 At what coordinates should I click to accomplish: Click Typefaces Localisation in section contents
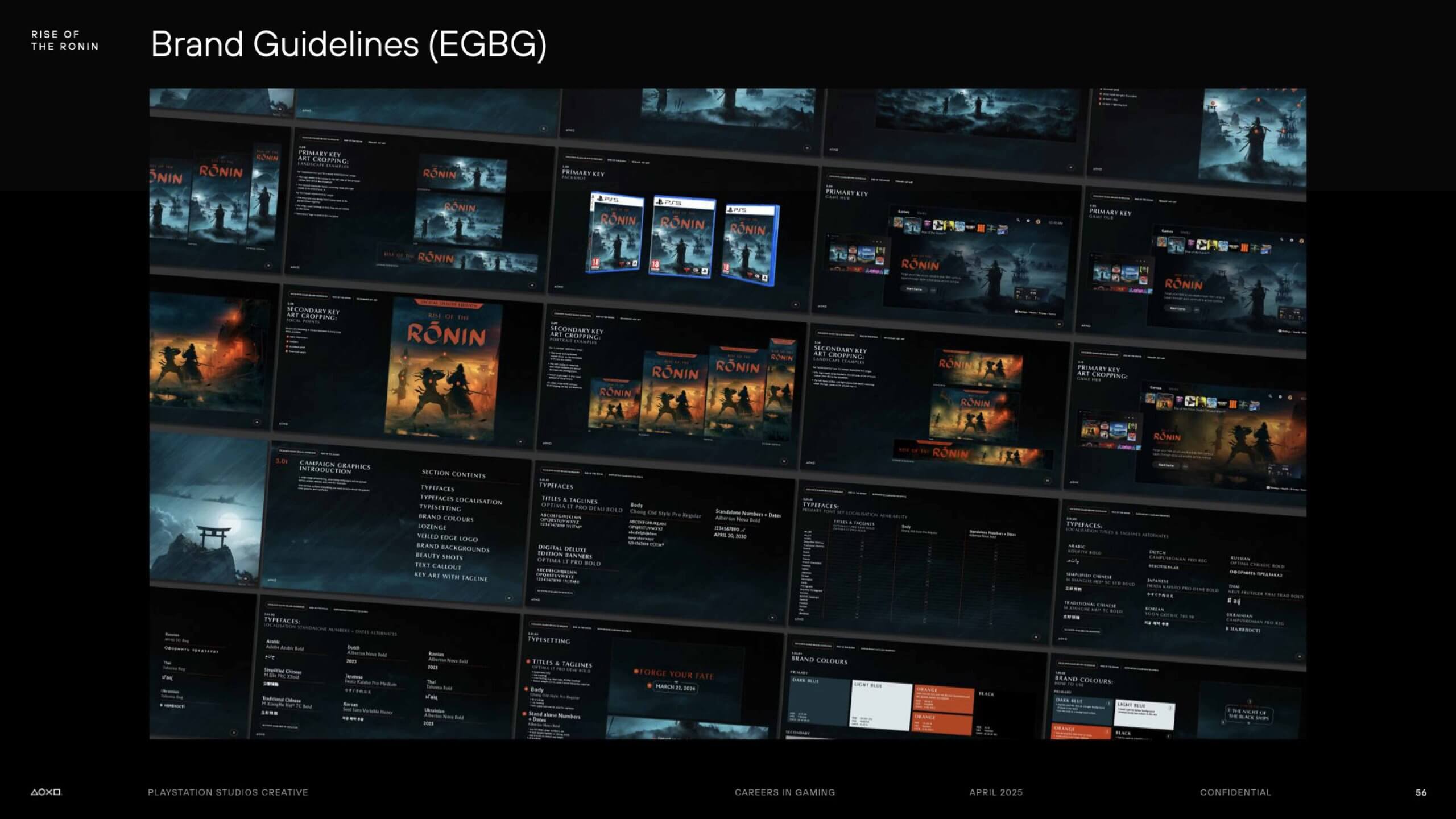[x=461, y=499]
